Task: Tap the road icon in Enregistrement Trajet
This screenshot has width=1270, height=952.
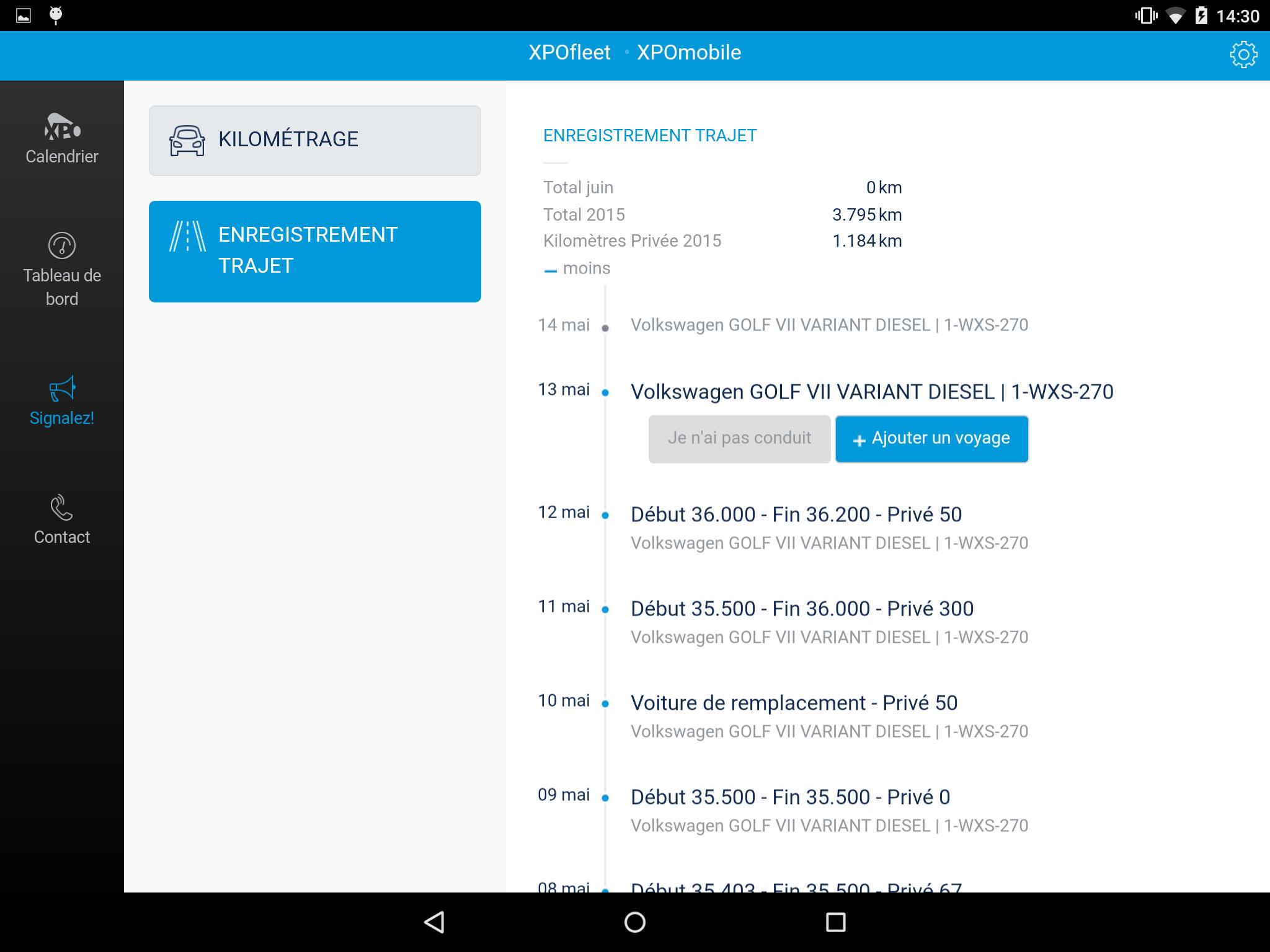Action: pyautogui.click(x=187, y=236)
